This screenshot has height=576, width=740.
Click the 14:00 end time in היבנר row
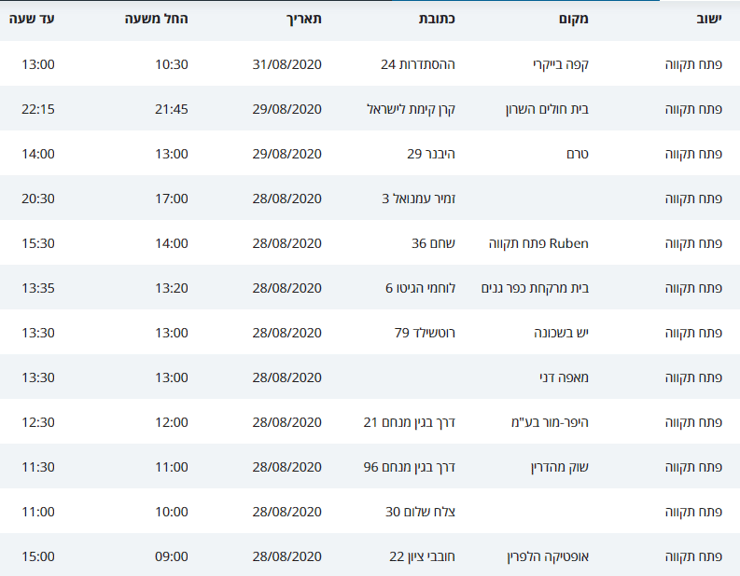38,154
